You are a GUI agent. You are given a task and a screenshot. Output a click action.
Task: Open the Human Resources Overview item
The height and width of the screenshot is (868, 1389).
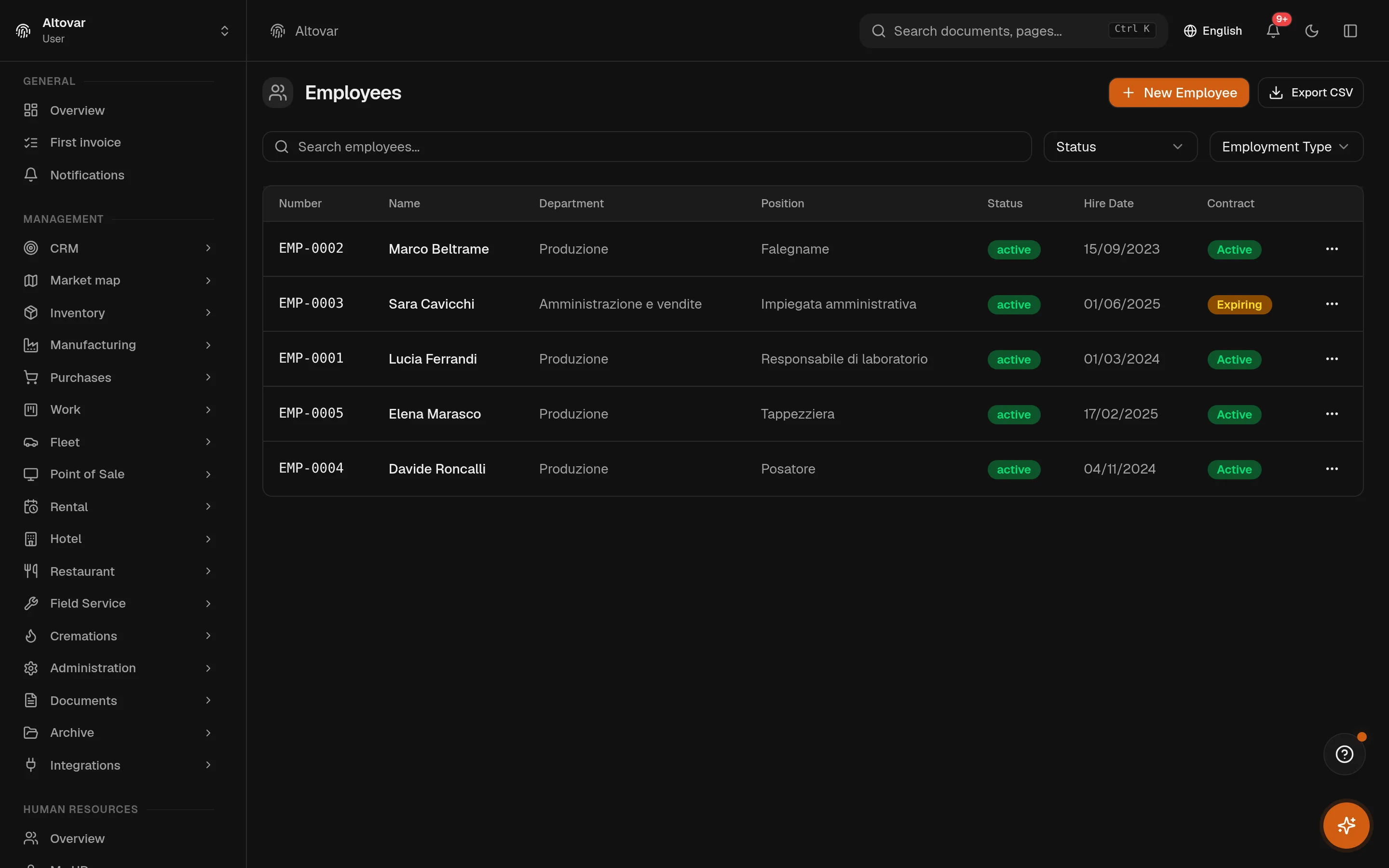point(119,838)
